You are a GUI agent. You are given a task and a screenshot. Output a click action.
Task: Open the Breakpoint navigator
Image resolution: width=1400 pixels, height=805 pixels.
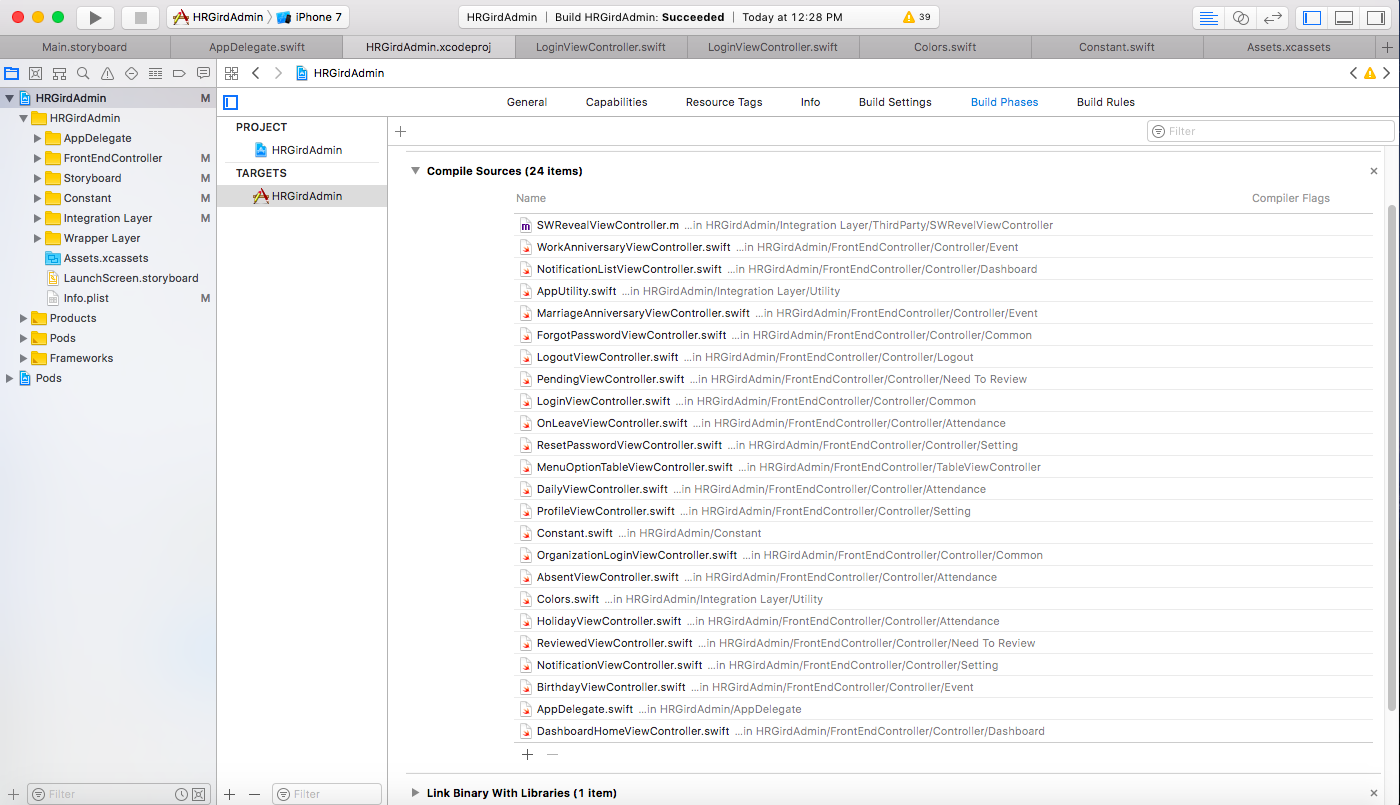[180, 73]
